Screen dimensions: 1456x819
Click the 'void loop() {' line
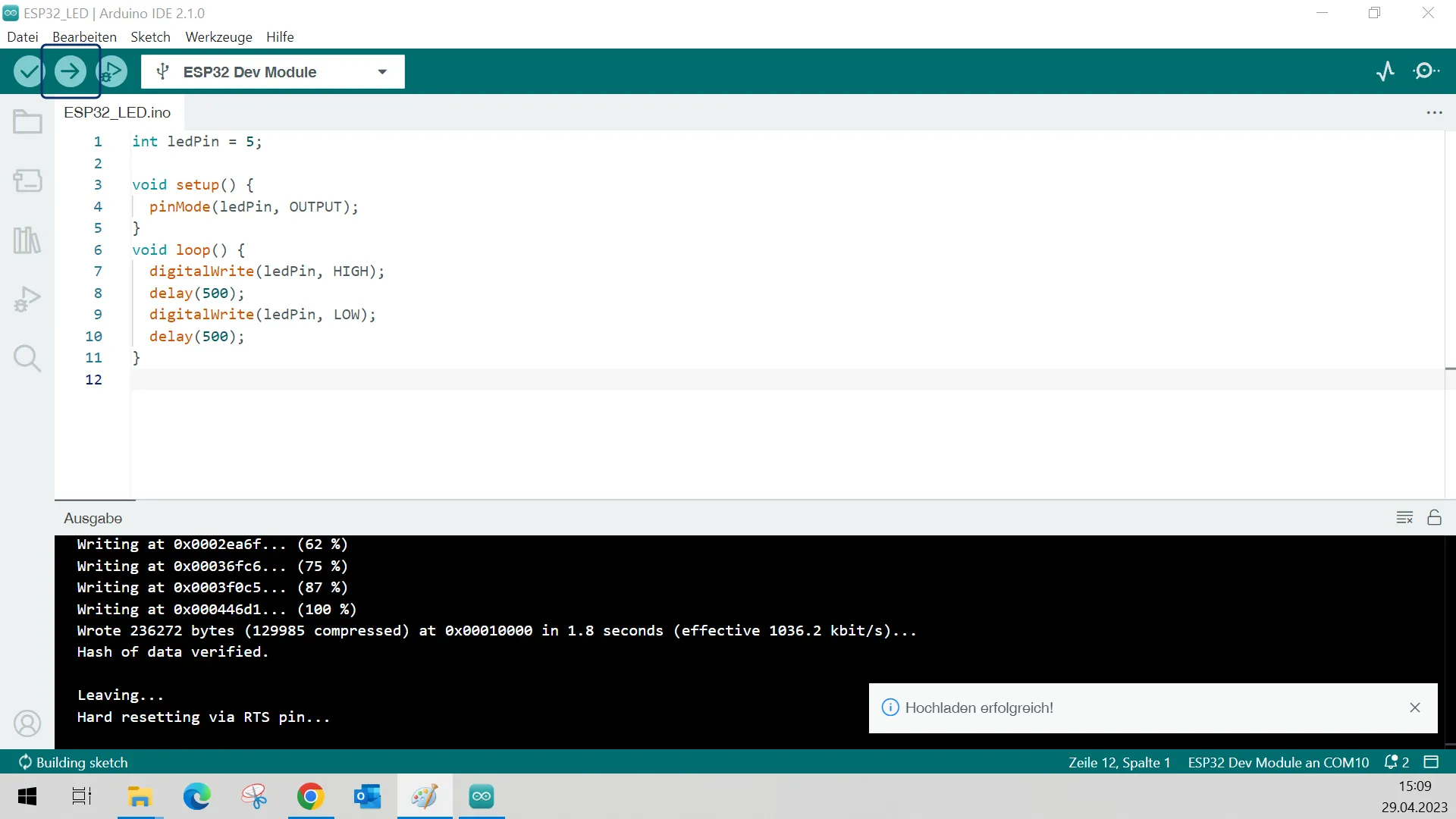coord(189,250)
